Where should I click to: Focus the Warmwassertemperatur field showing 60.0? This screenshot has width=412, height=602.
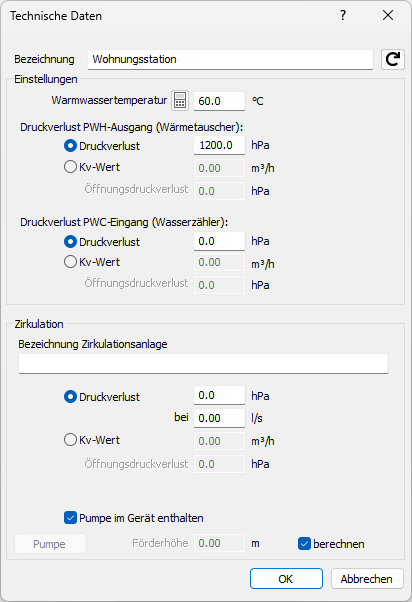219,101
